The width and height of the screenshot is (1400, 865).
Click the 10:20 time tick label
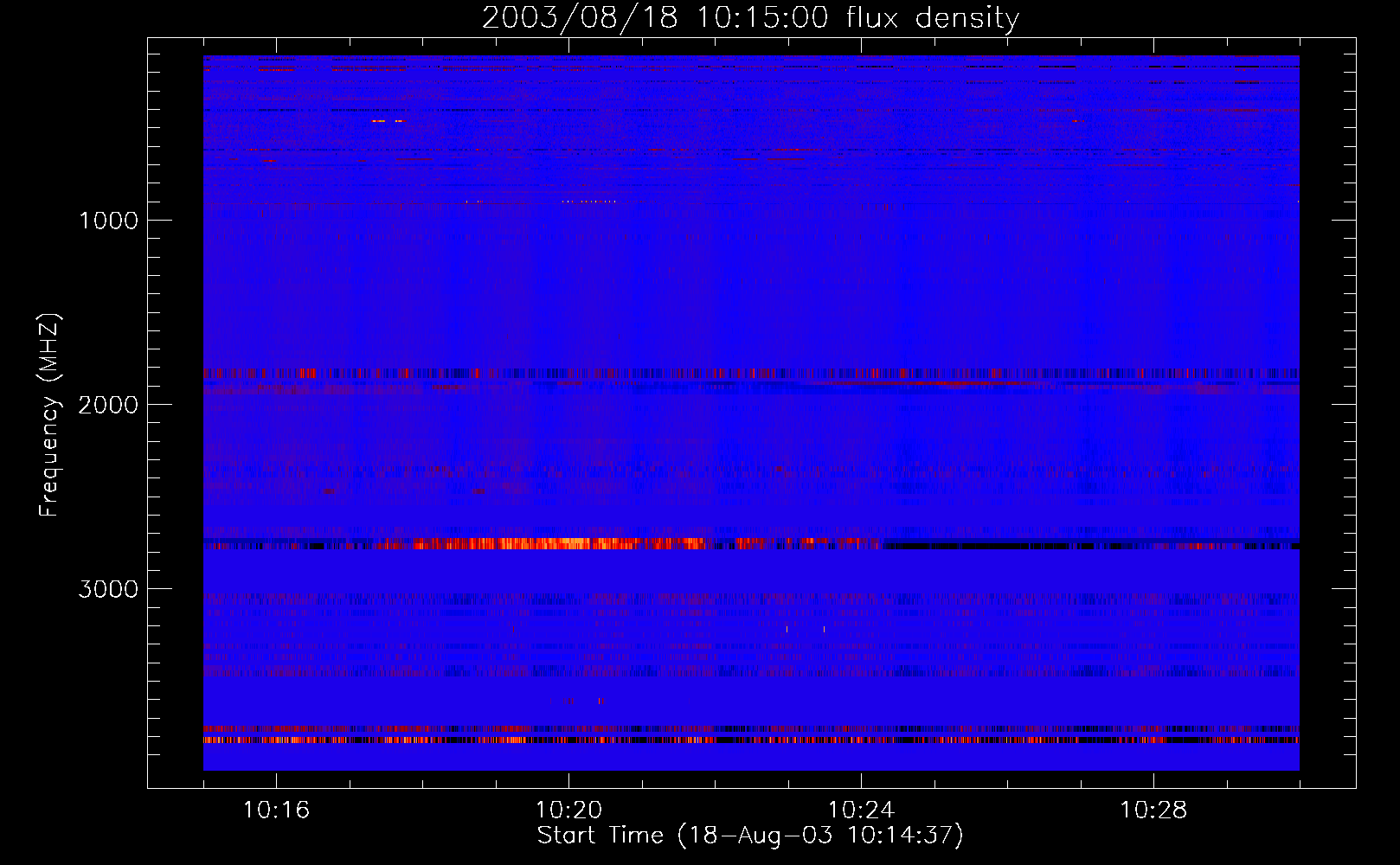[569, 811]
